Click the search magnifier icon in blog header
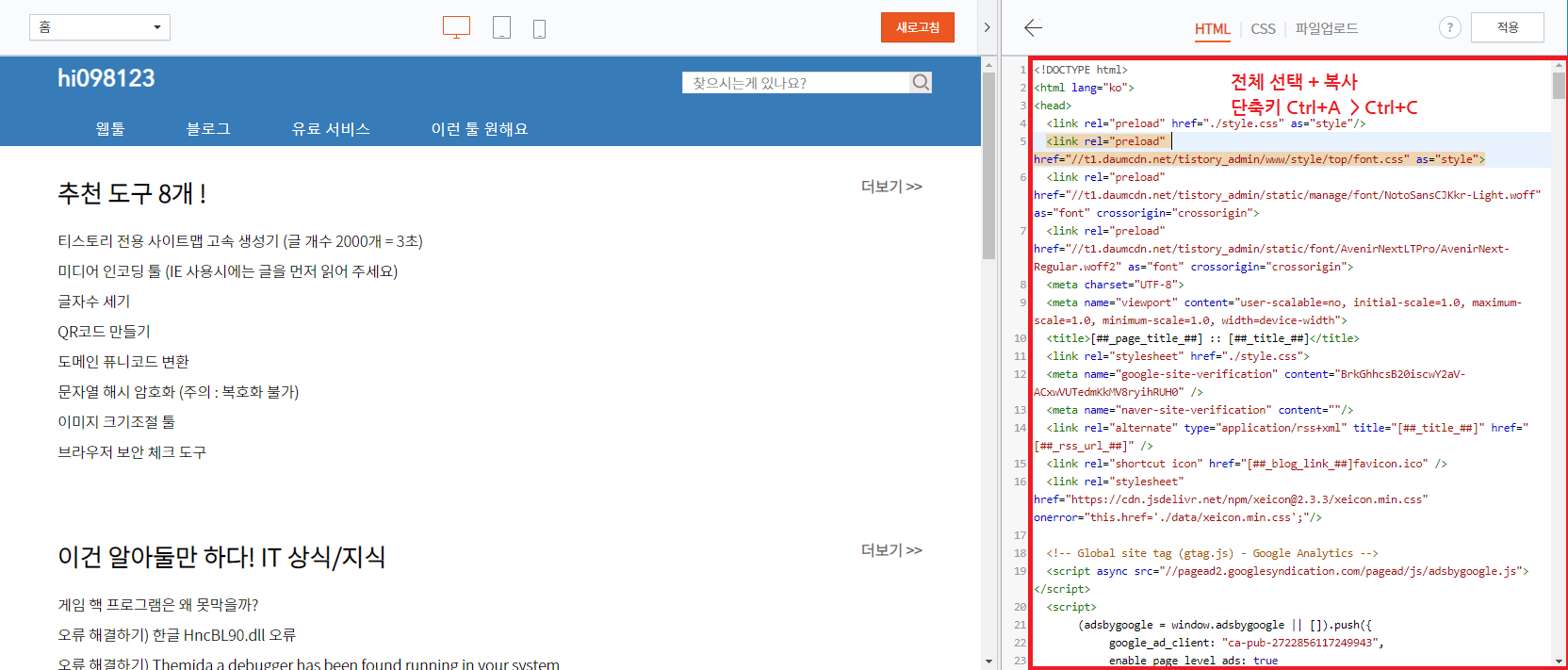This screenshot has width=1568, height=670. [x=921, y=83]
